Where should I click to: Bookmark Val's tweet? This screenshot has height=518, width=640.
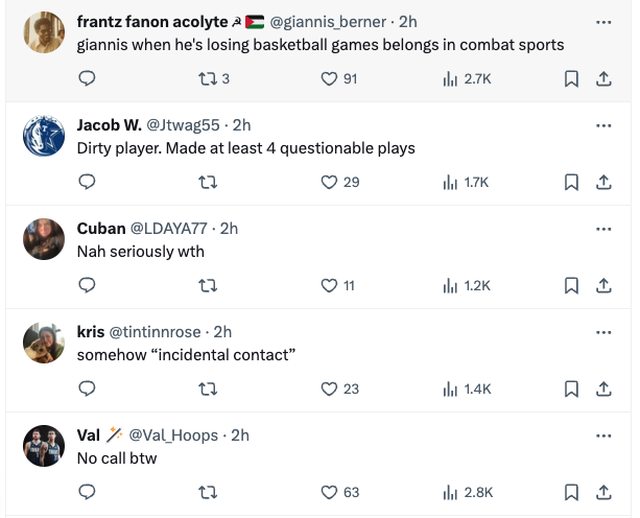click(x=571, y=492)
